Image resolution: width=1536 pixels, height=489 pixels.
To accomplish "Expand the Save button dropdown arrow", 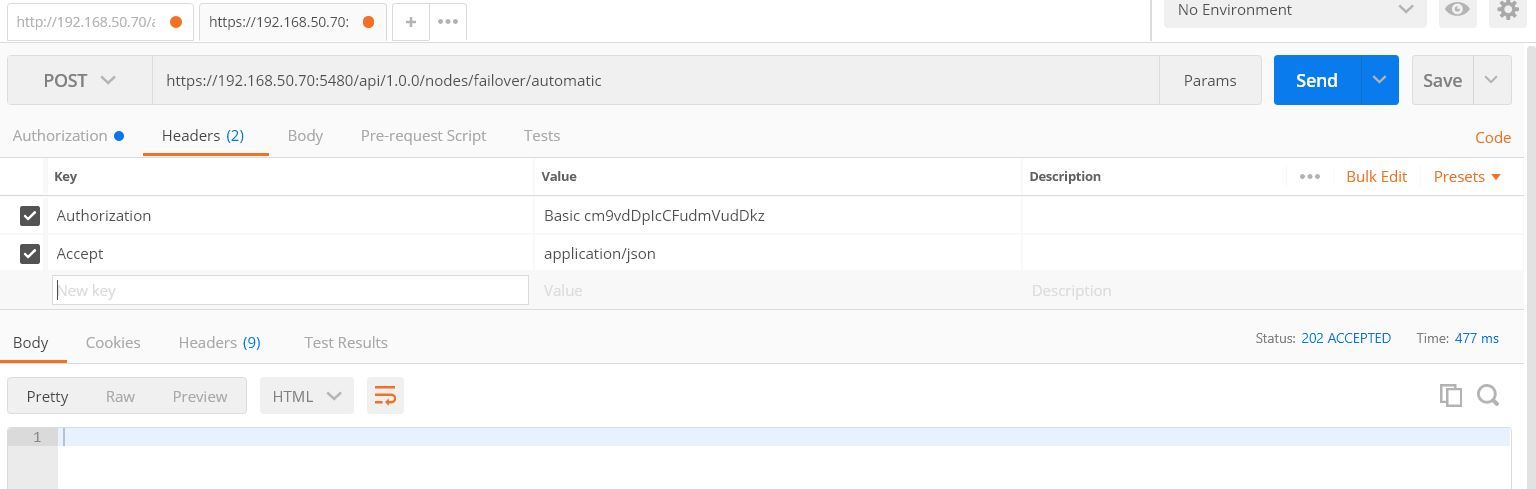I will coord(1491,80).
